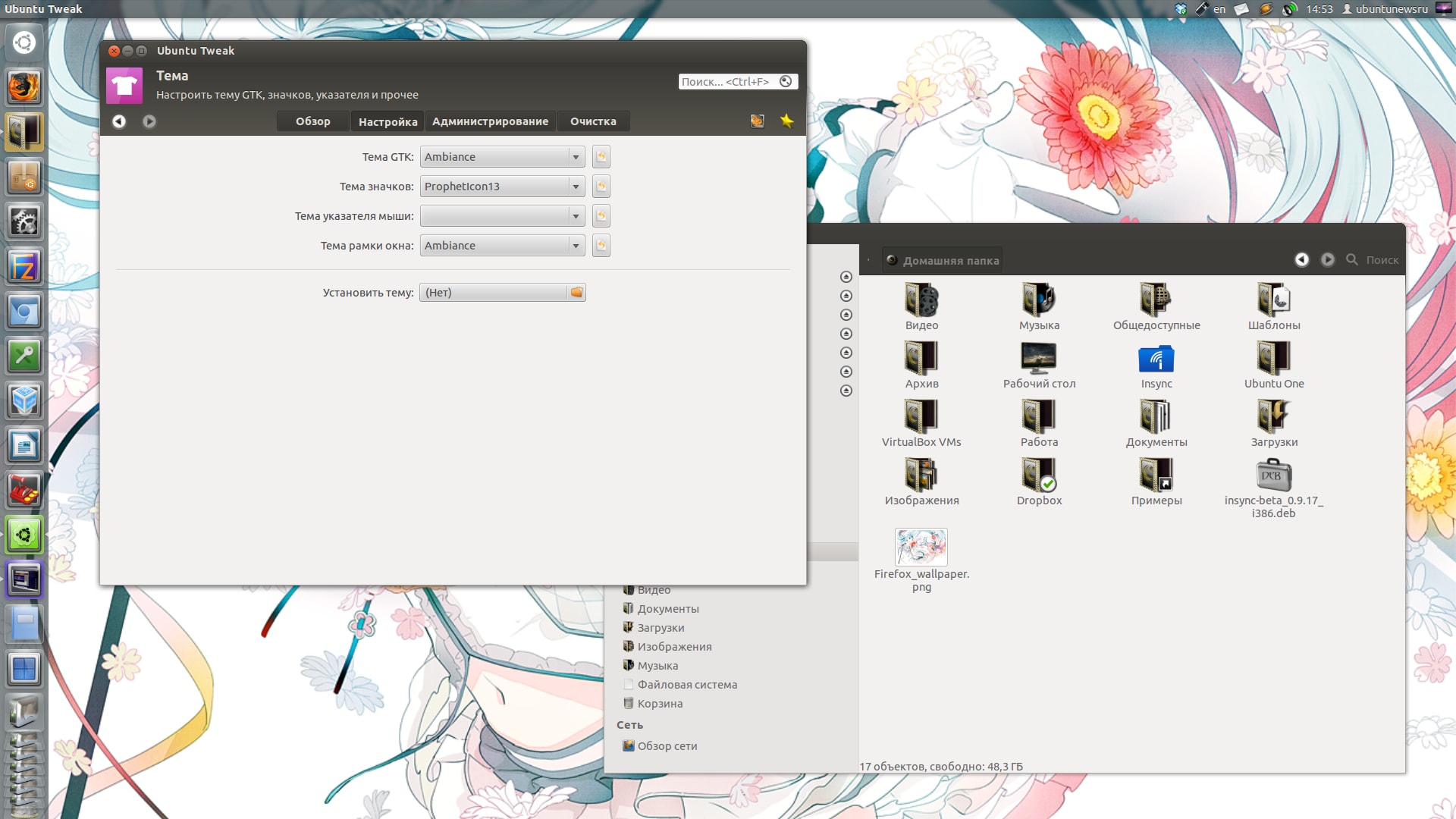
Task: Switch to the Администрирование tab
Action: 490,121
